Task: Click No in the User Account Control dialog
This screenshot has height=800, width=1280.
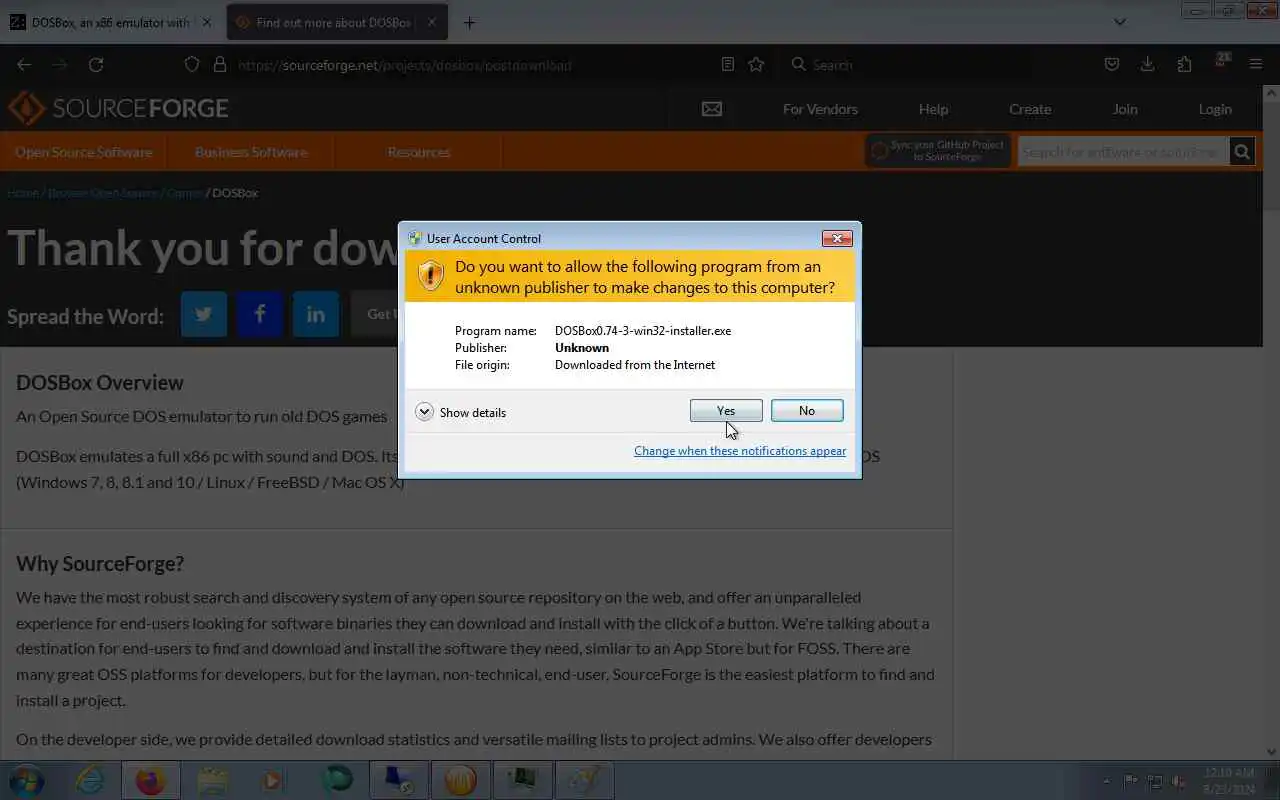Action: click(807, 411)
